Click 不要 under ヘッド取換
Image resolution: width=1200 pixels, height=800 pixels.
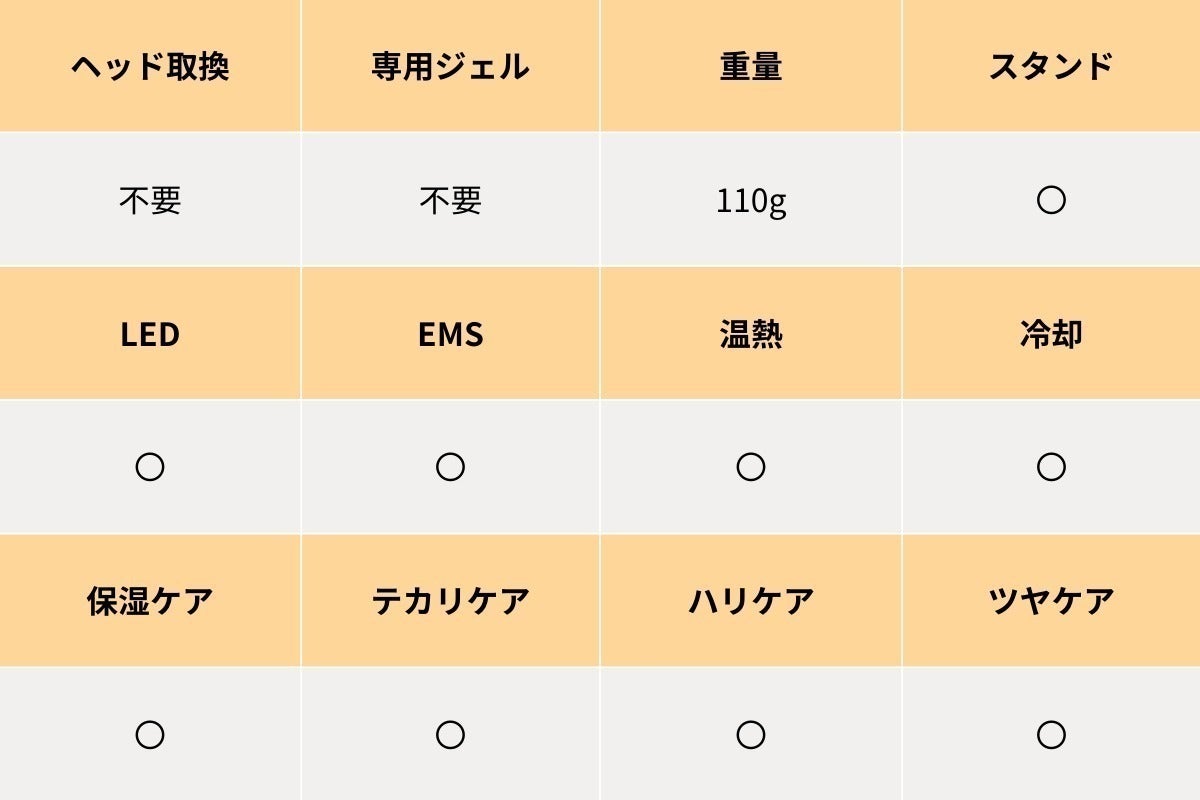(x=150, y=201)
